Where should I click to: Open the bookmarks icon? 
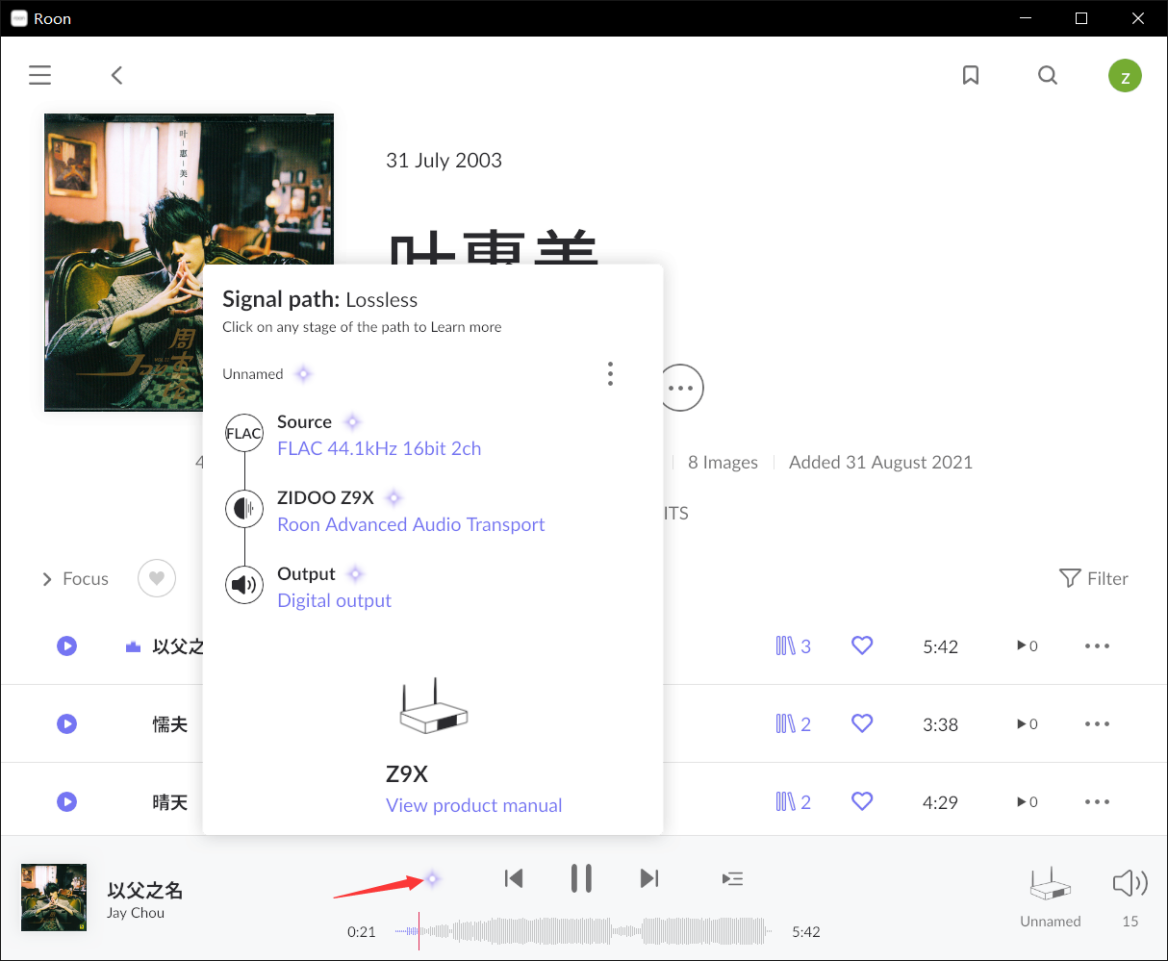coord(970,75)
